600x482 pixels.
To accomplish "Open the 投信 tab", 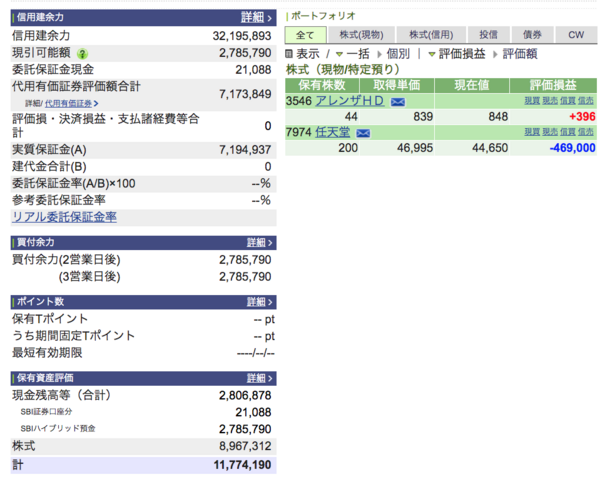I will [489, 35].
